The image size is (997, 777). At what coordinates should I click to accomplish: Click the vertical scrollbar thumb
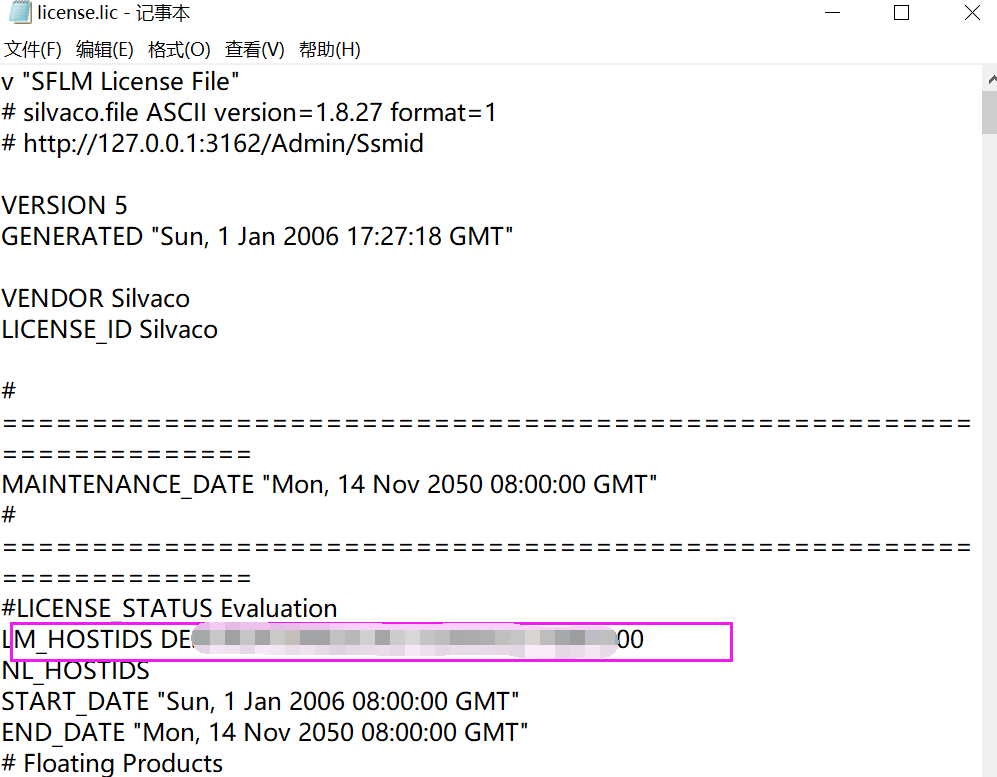(990, 113)
